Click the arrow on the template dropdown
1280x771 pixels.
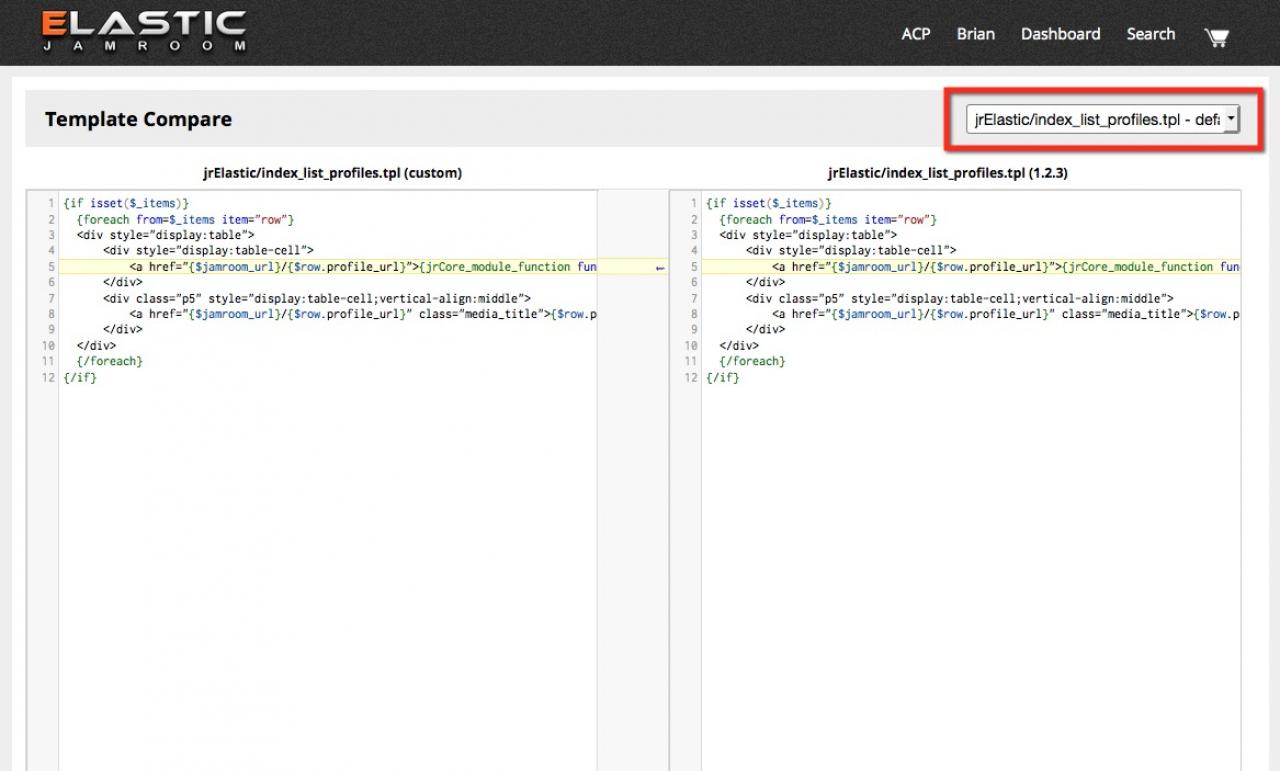[x=1230, y=119]
